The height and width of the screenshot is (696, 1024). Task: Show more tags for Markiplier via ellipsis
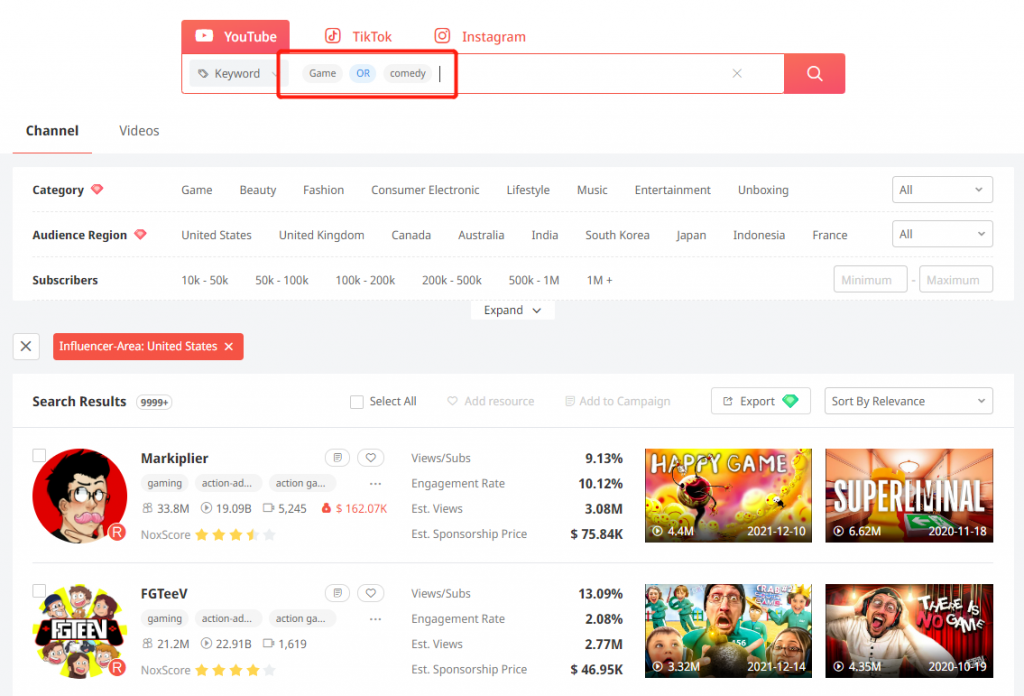(375, 484)
